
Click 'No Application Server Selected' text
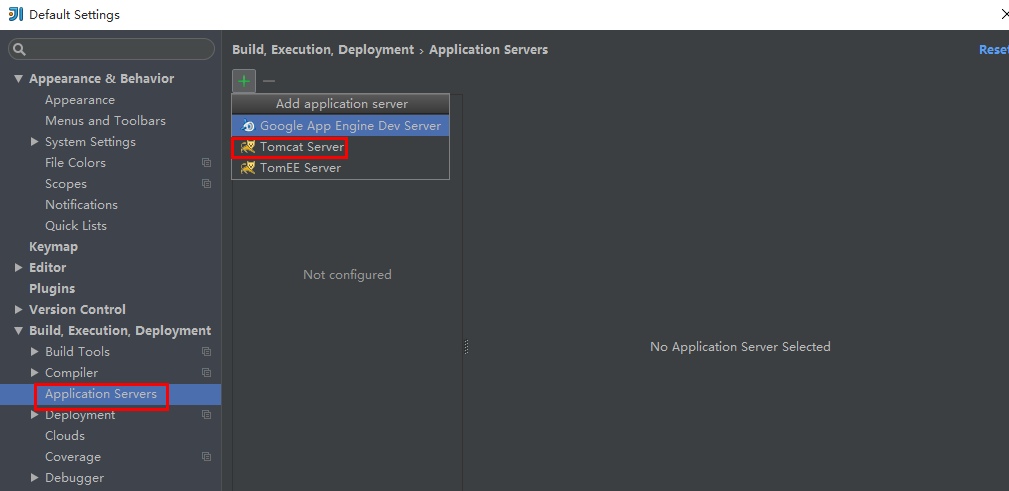pyautogui.click(x=740, y=347)
